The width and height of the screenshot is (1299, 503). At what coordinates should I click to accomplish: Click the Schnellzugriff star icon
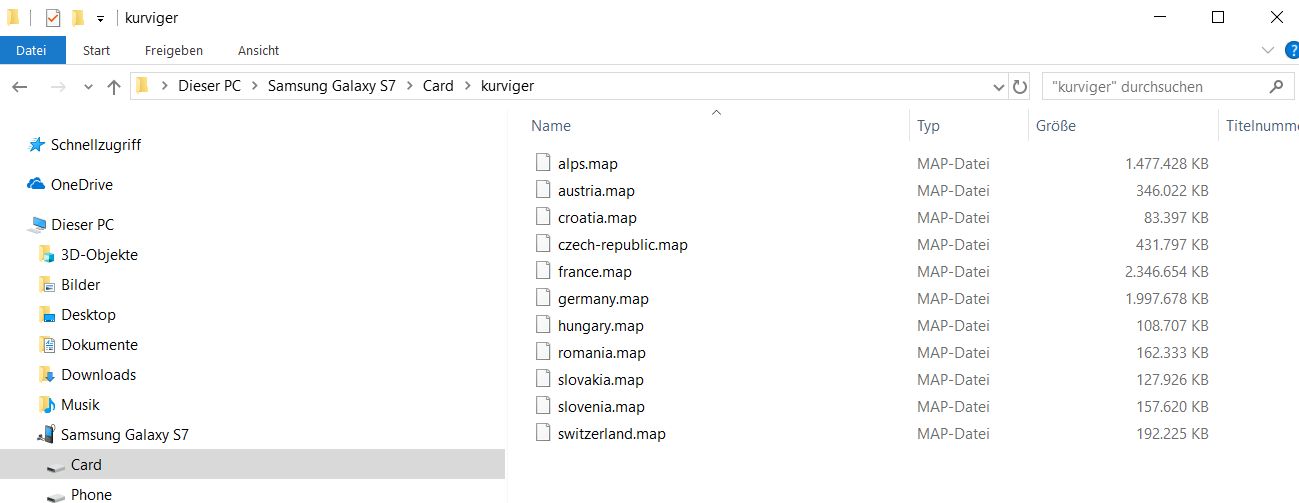[37, 145]
